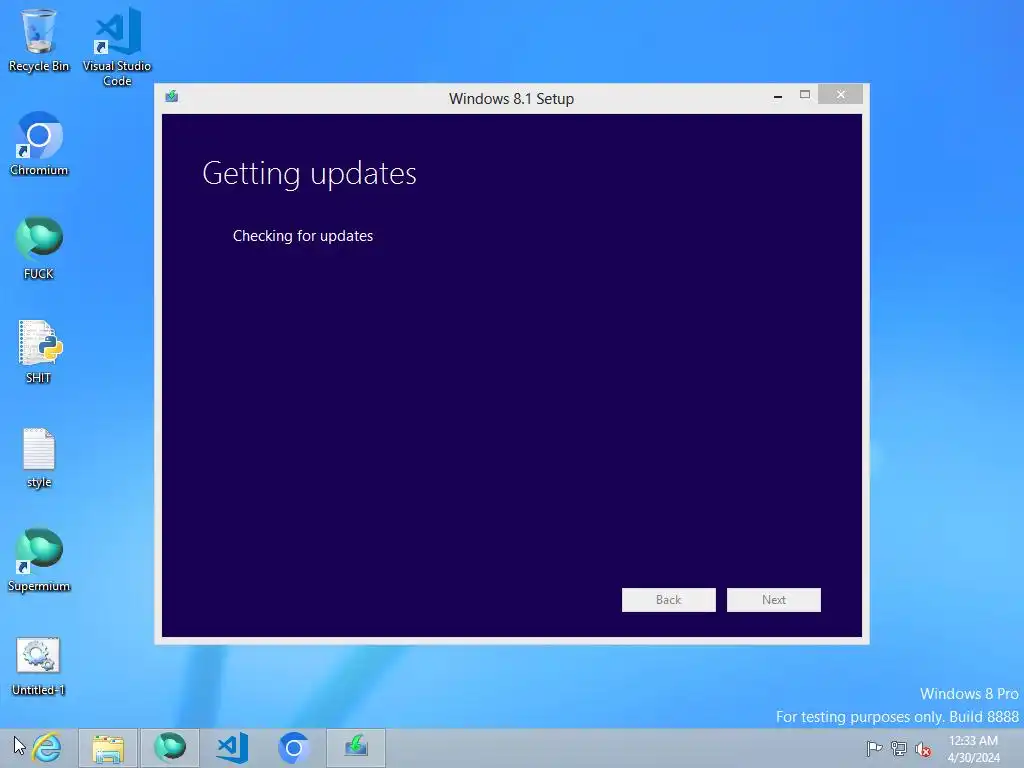Open Visual Studio Code taskbar icon
Image resolution: width=1024 pixels, height=768 pixels.
232,748
